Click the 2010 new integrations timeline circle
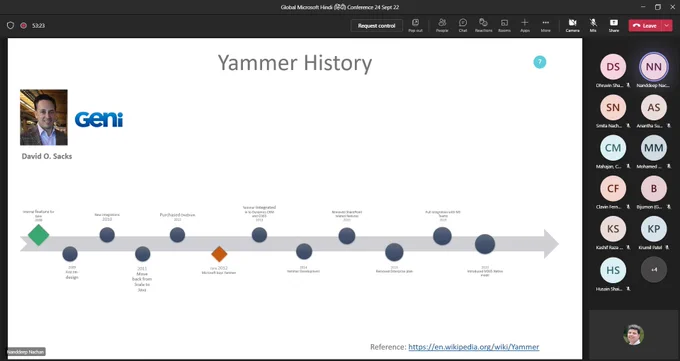The height and width of the screenshot is (361, 680). coord(107,235)
